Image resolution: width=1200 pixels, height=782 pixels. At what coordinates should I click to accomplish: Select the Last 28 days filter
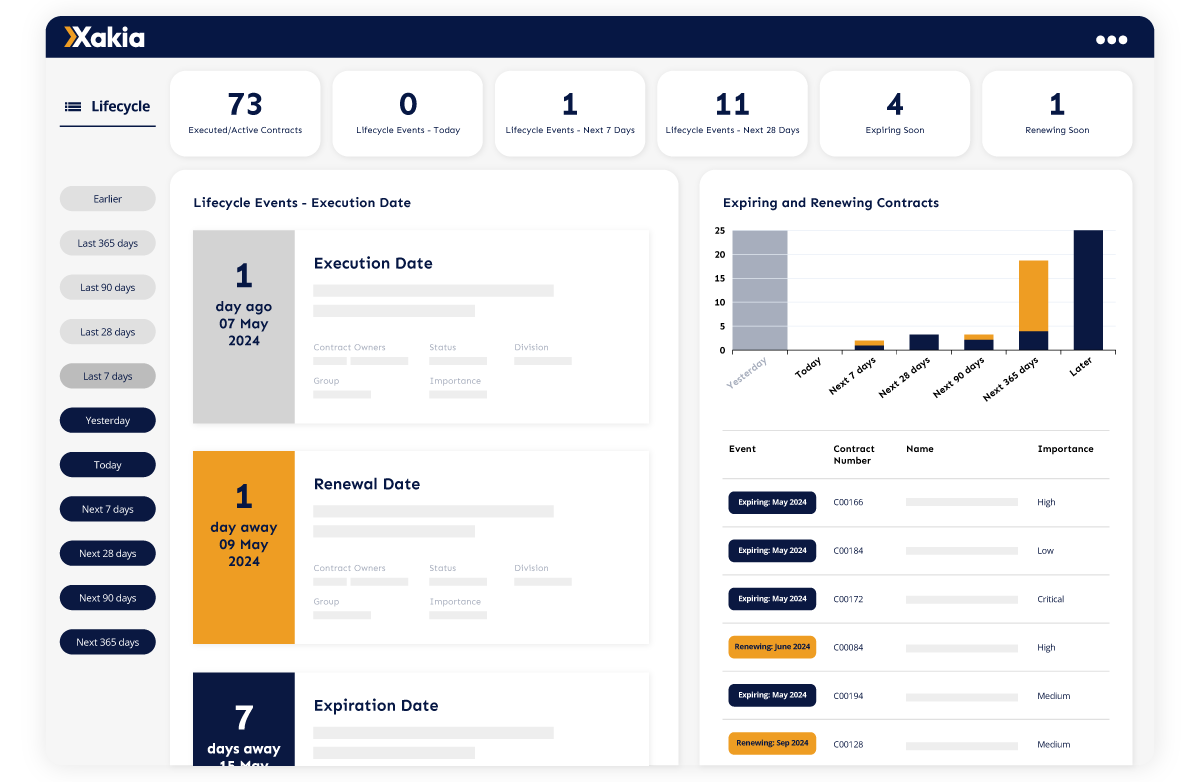click(108, 332)
